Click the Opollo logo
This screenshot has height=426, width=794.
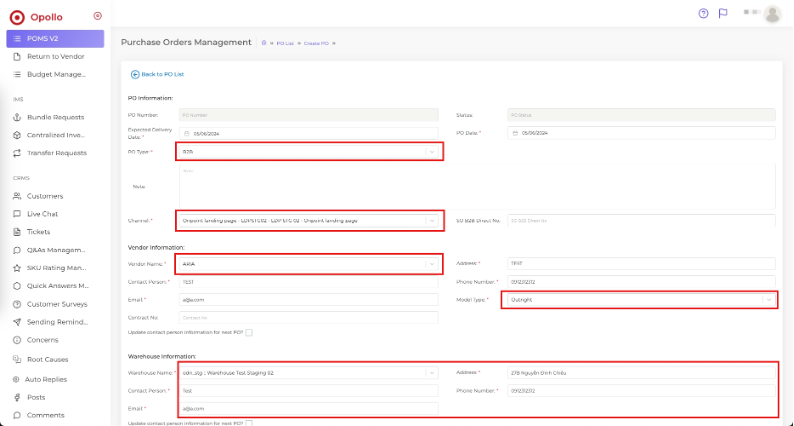(36, 17)
